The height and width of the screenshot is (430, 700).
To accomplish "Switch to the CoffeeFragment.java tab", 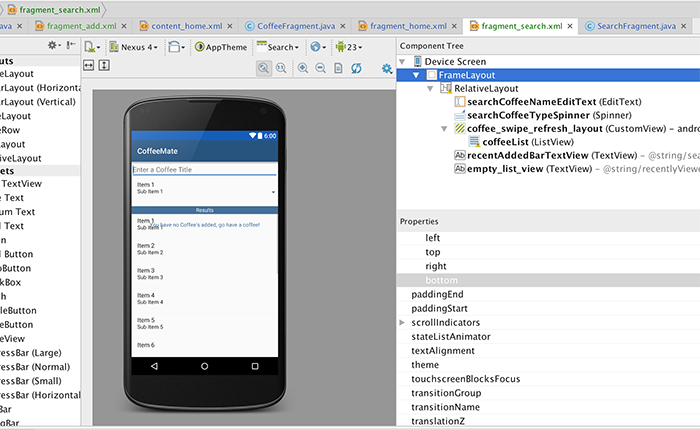I will coord(296,26).
